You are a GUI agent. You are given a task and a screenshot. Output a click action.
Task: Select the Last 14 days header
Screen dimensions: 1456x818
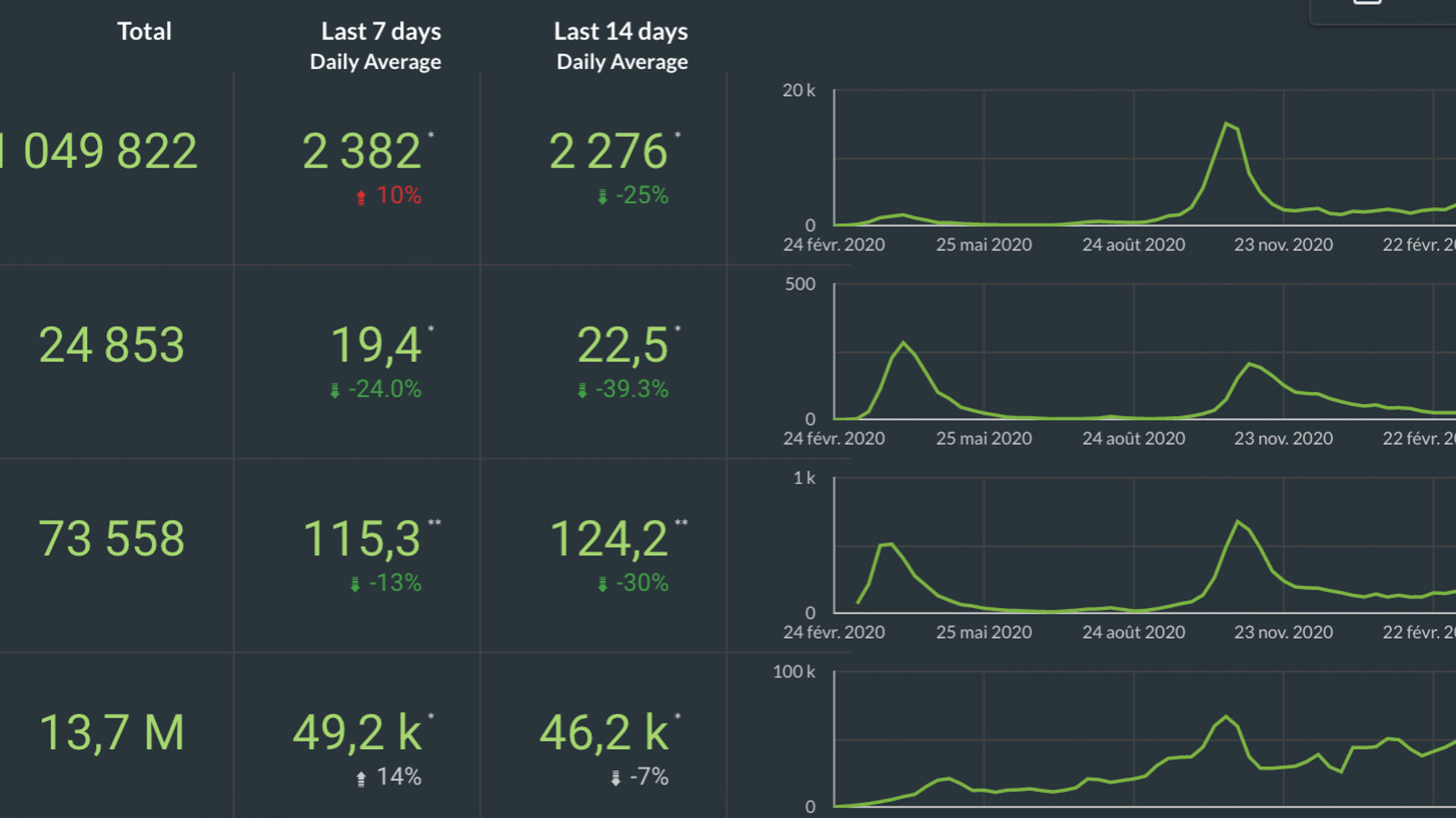620,31
